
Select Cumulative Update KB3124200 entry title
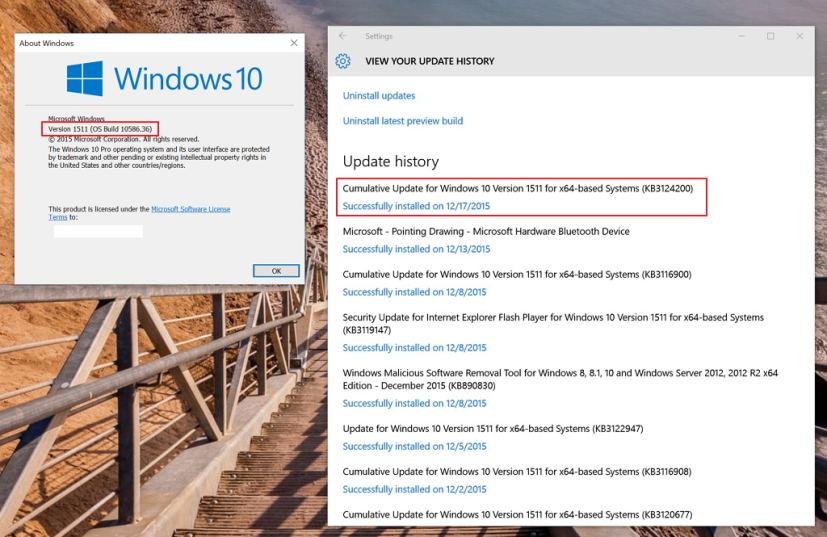pyautogui.click(x=518, y=188)
